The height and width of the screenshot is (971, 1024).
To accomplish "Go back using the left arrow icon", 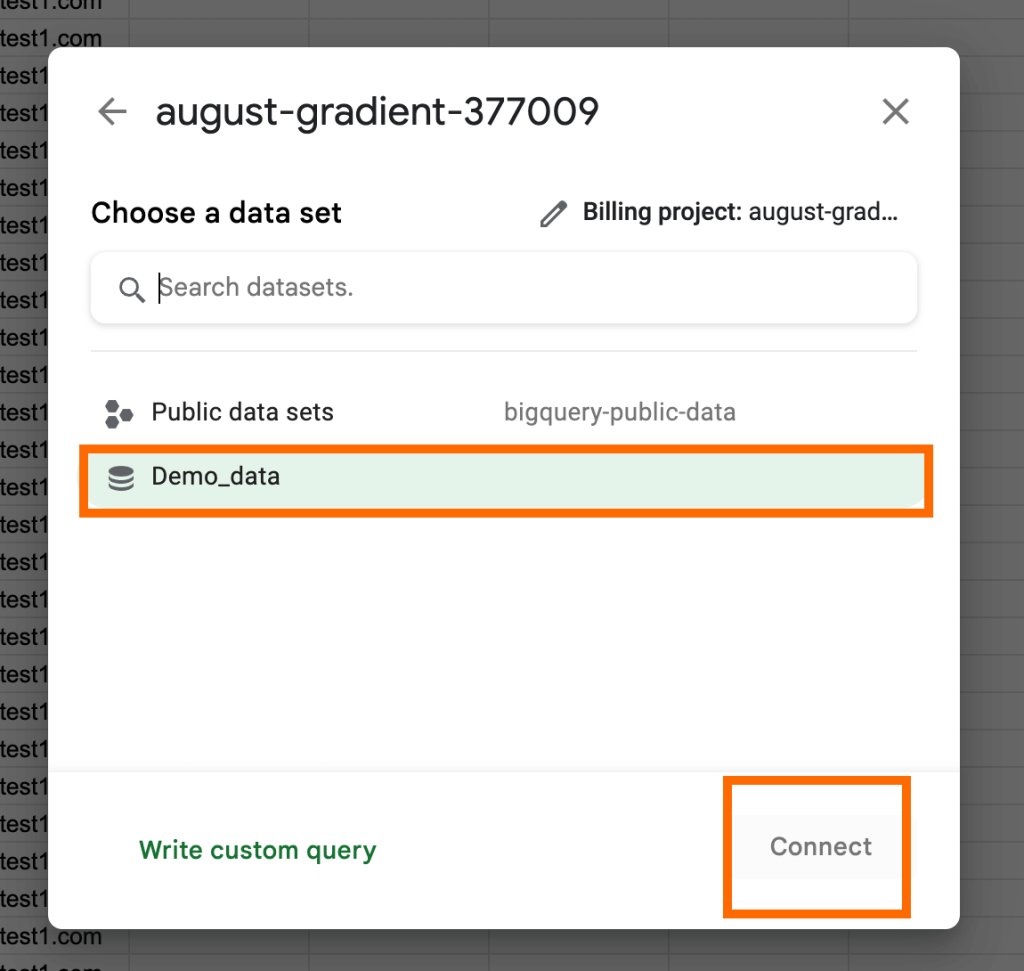I will tap(112, 112).
